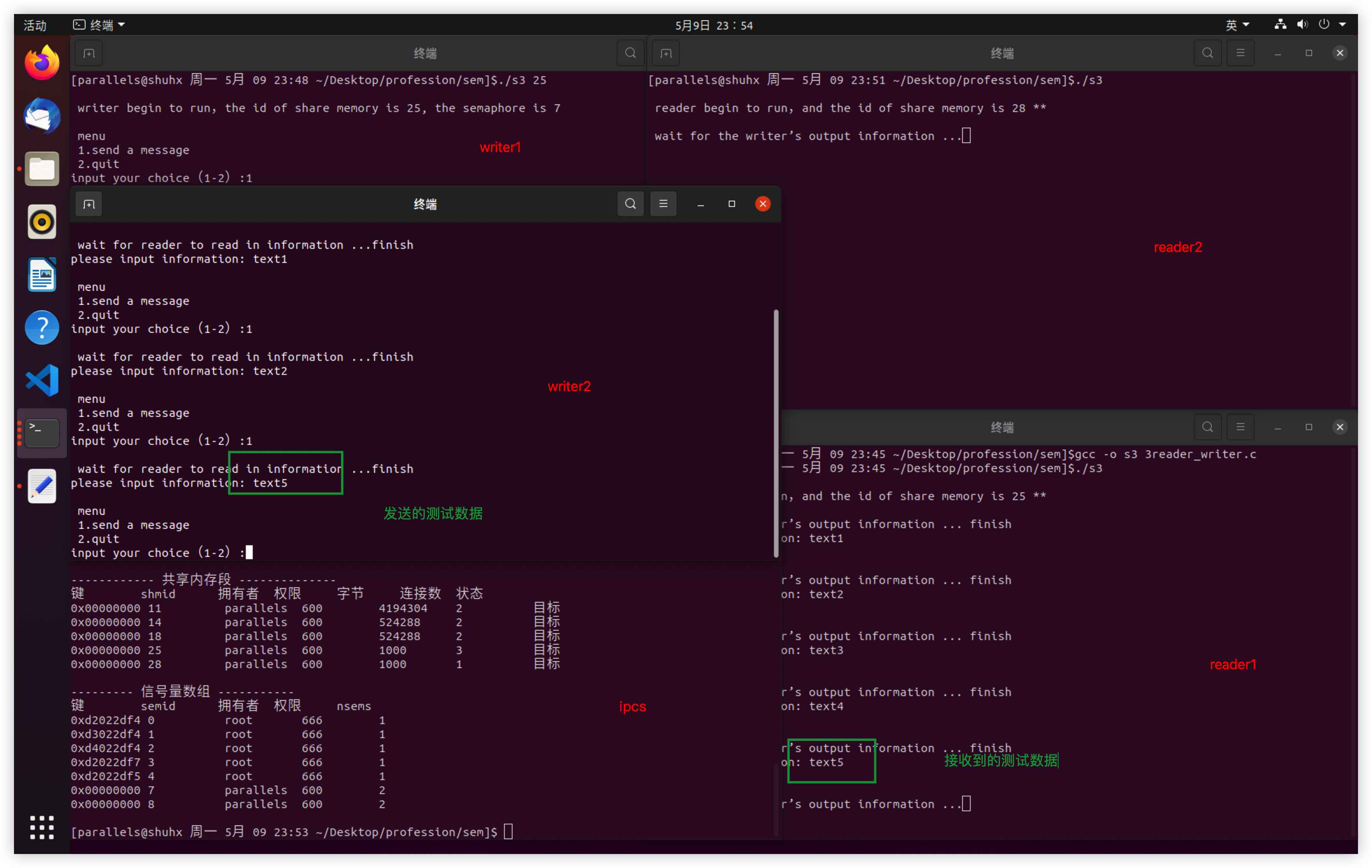Open Rhythmbox music player from the dock

pos(42,222)
